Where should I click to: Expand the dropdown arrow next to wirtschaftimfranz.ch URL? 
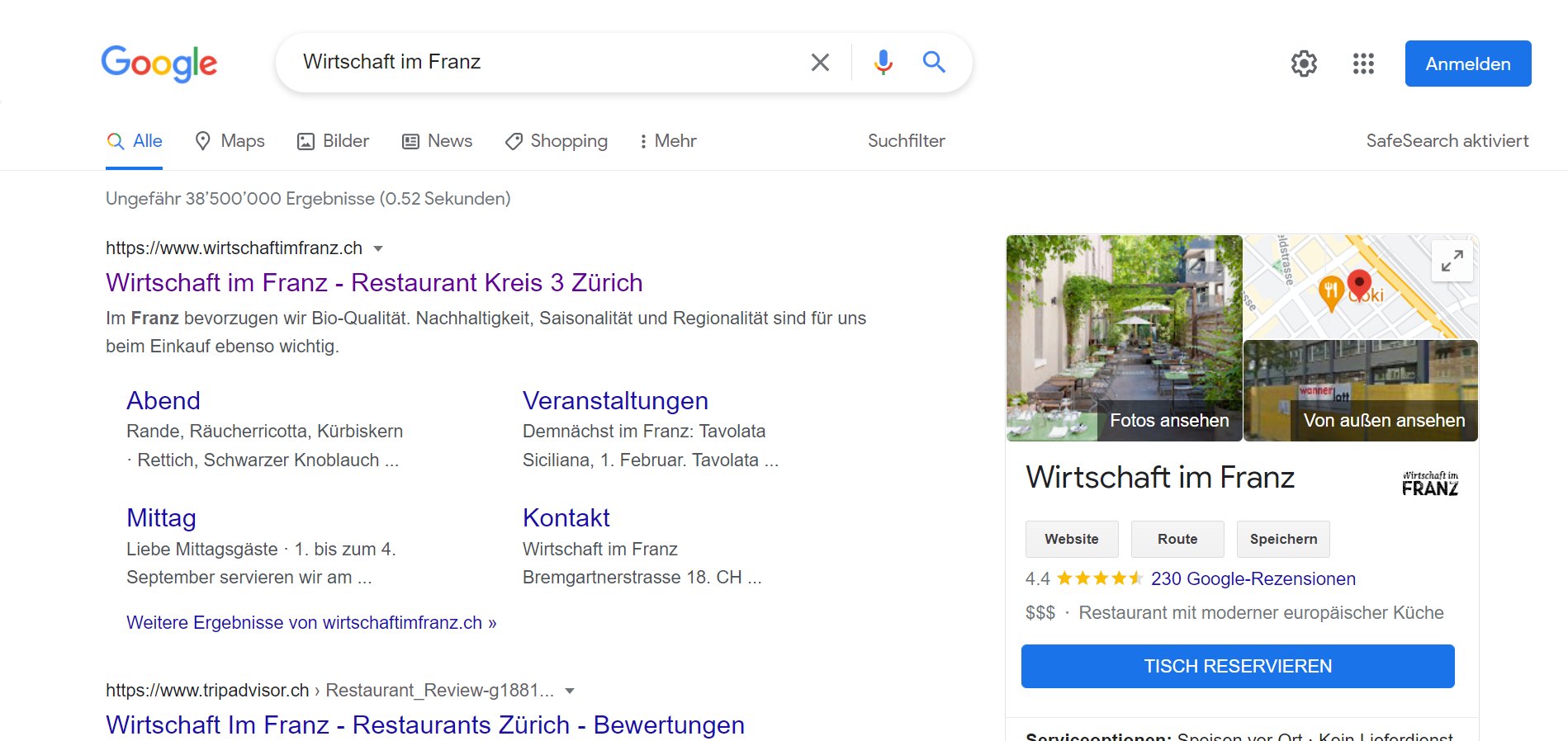point(378,248)
